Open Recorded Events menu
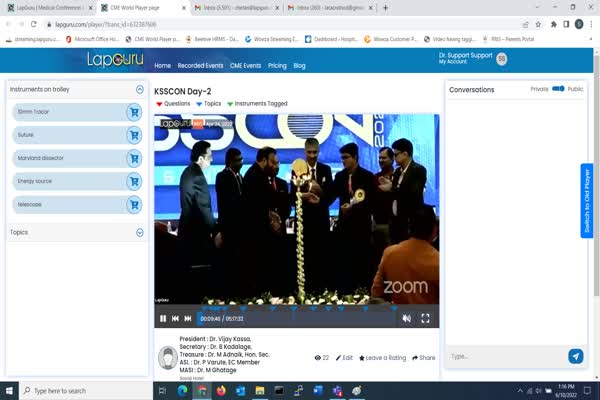600x400 pixels. pyautogui.click(x=201, y=66)
